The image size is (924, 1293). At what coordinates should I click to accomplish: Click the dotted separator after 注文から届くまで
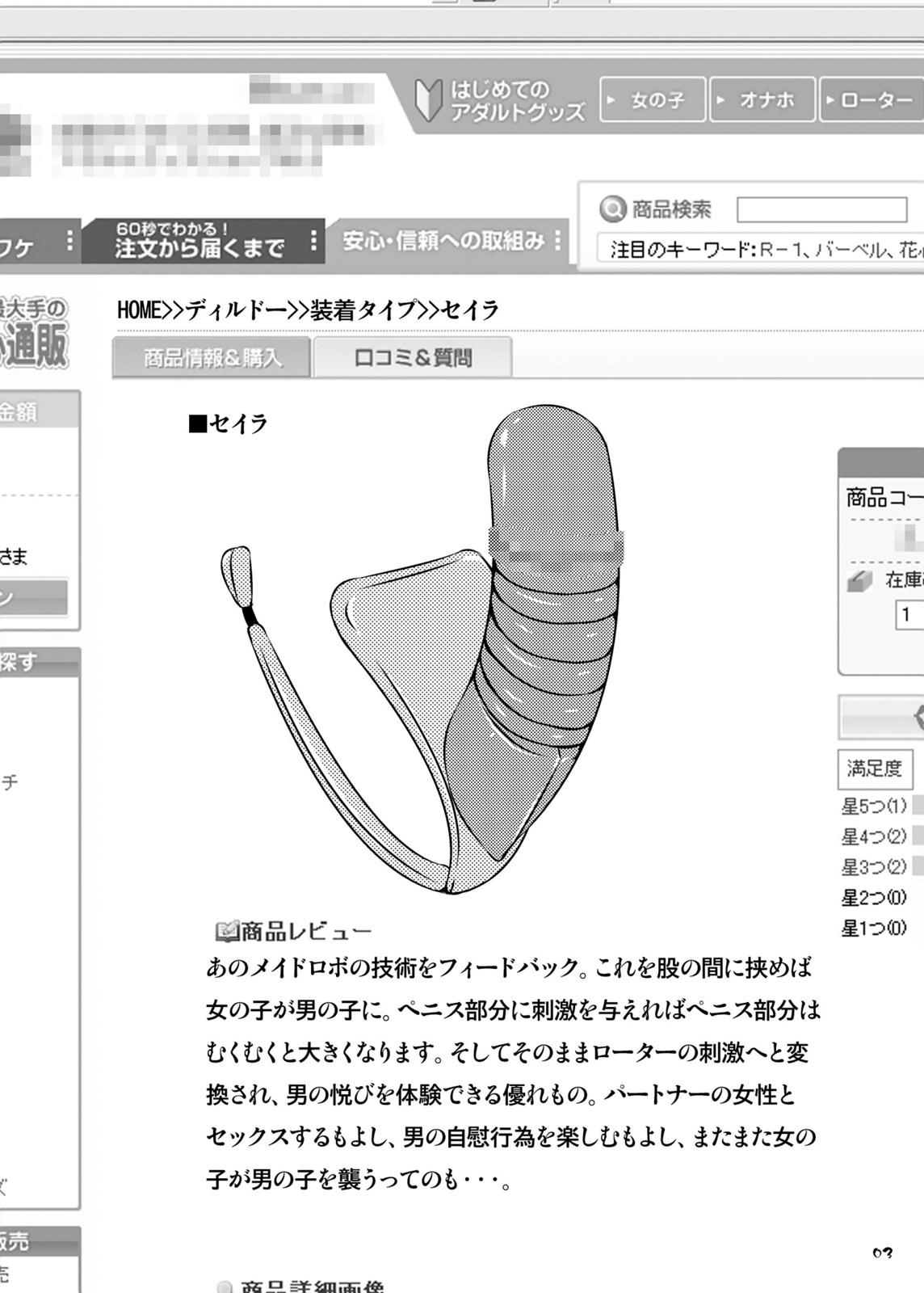[x=314, y=241]
